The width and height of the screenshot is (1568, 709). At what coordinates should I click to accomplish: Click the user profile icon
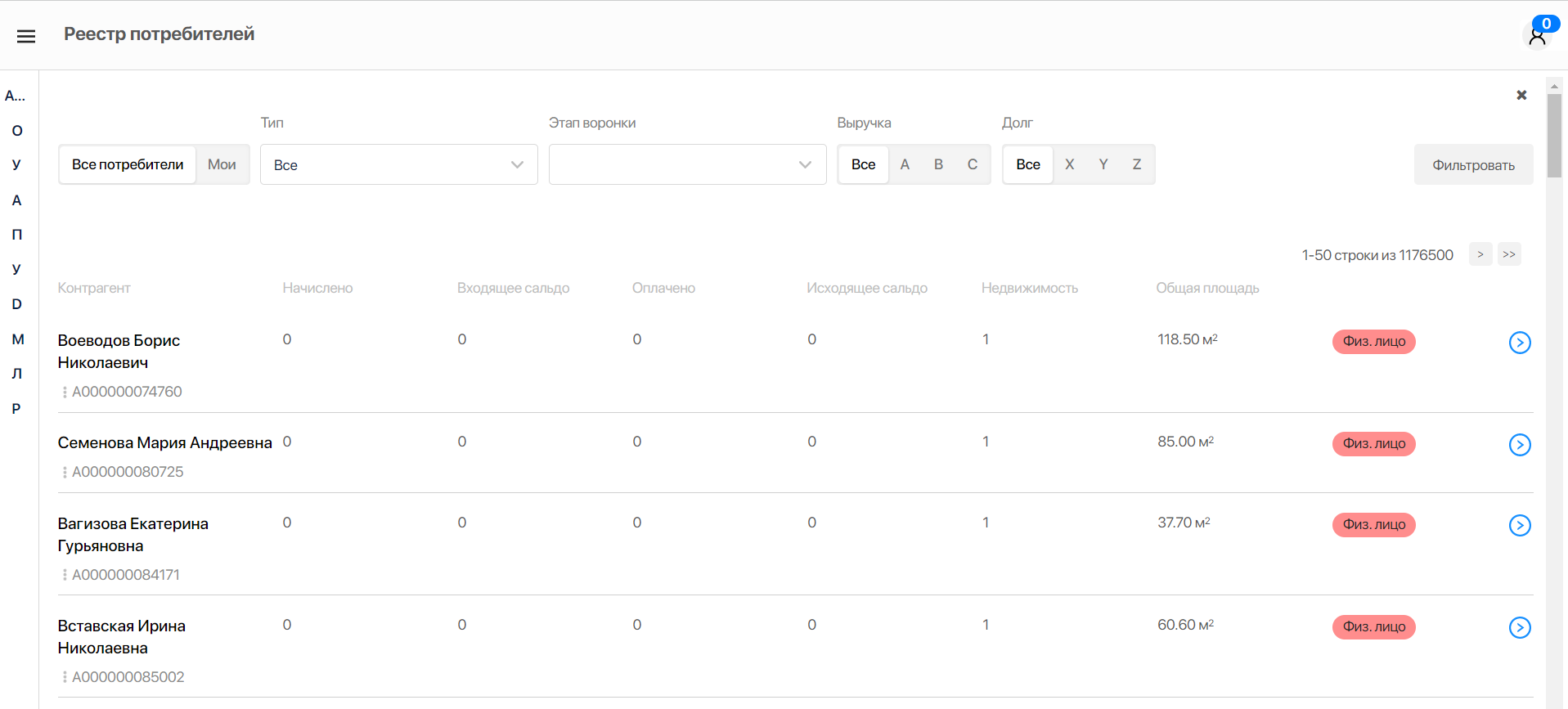pyautogui.click(x=1537, y=36)
